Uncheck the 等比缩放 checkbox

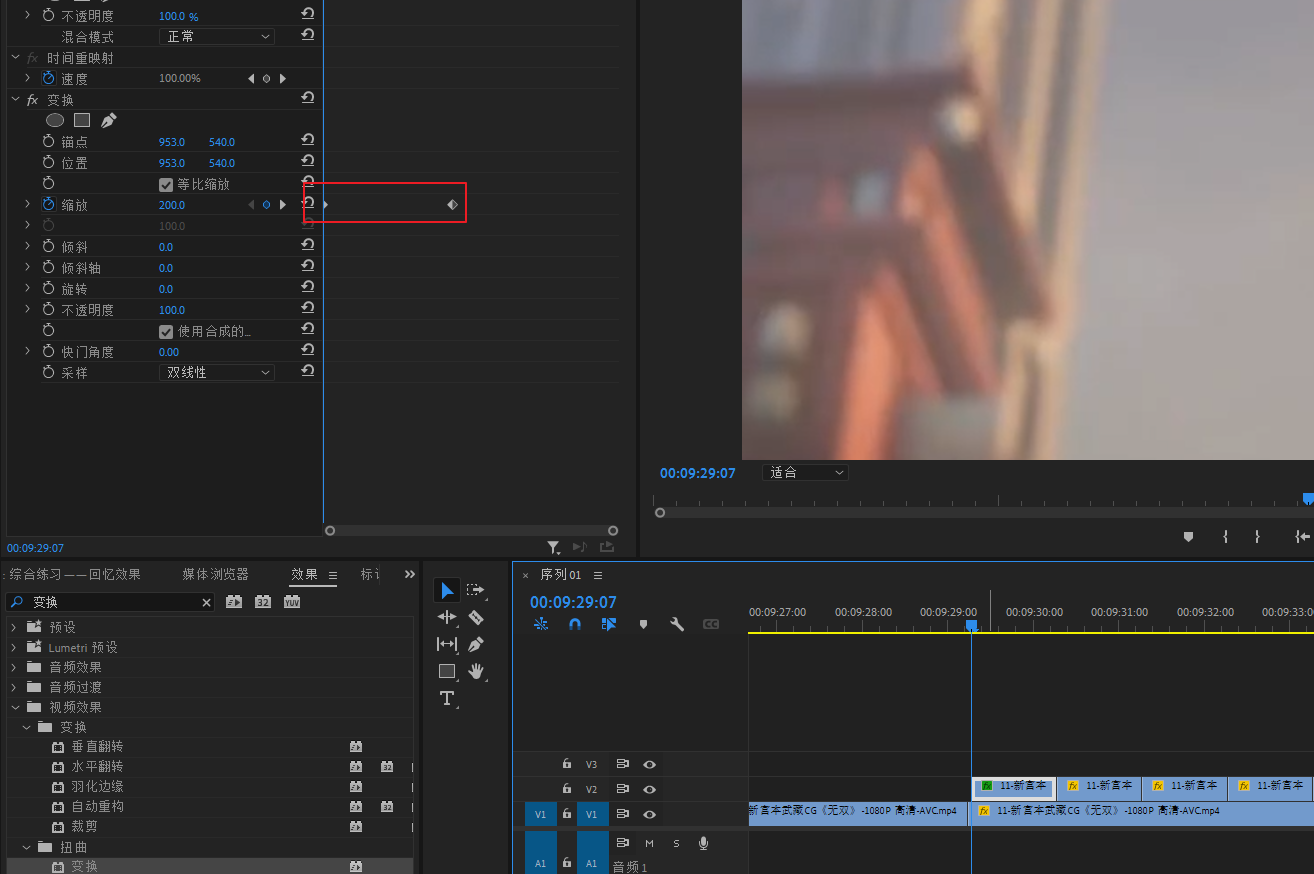pyautogui.click(x=166, y=184)
